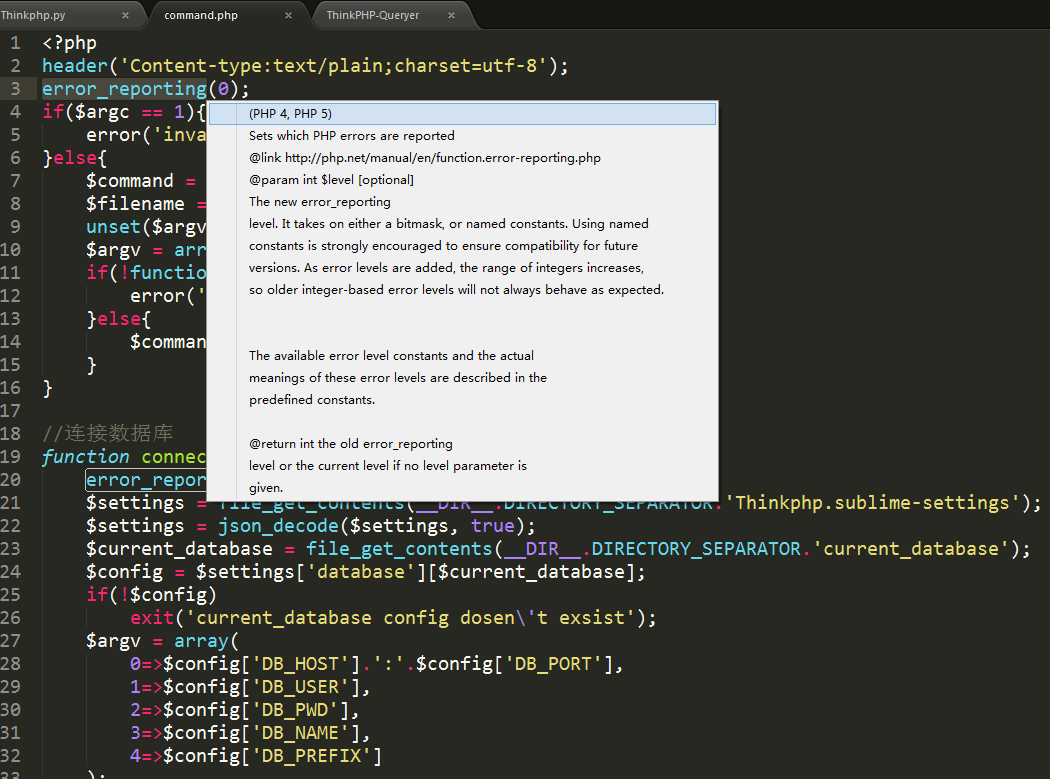The image size is (1050, 779).
Task: Click the $config variable on line 24
Action: click(124, 571)
